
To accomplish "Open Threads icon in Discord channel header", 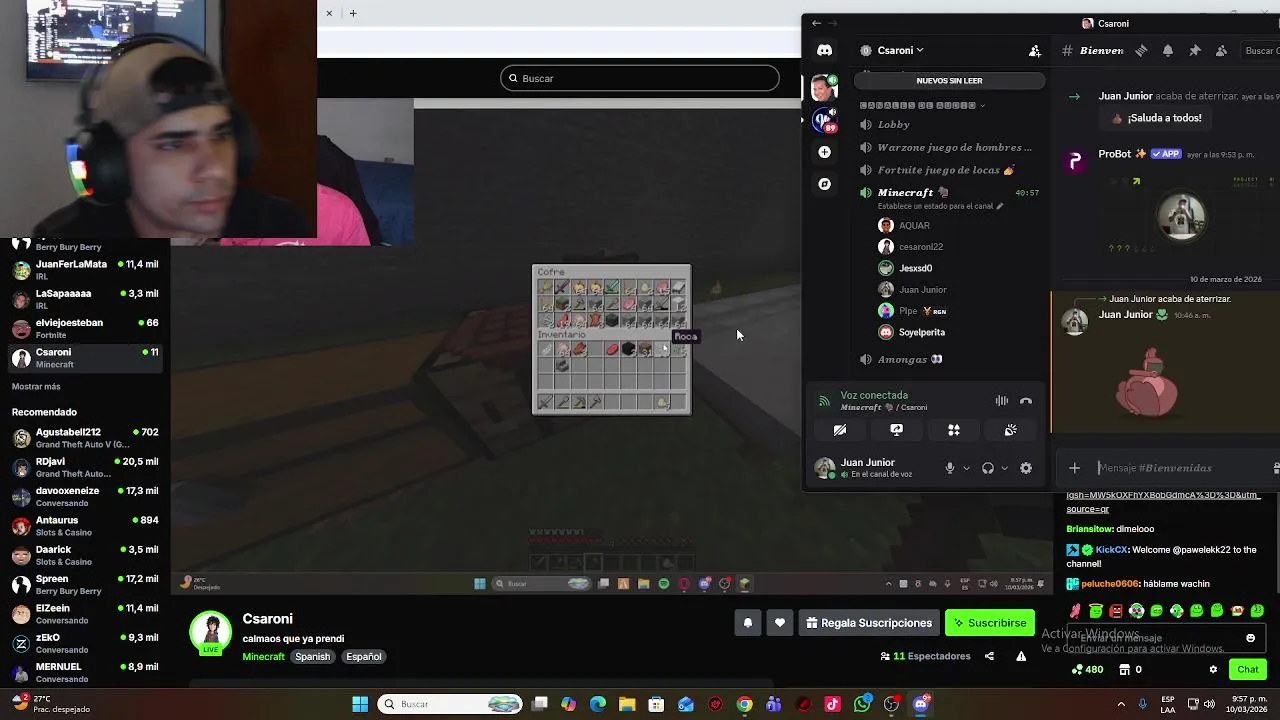I will 1141,50.
